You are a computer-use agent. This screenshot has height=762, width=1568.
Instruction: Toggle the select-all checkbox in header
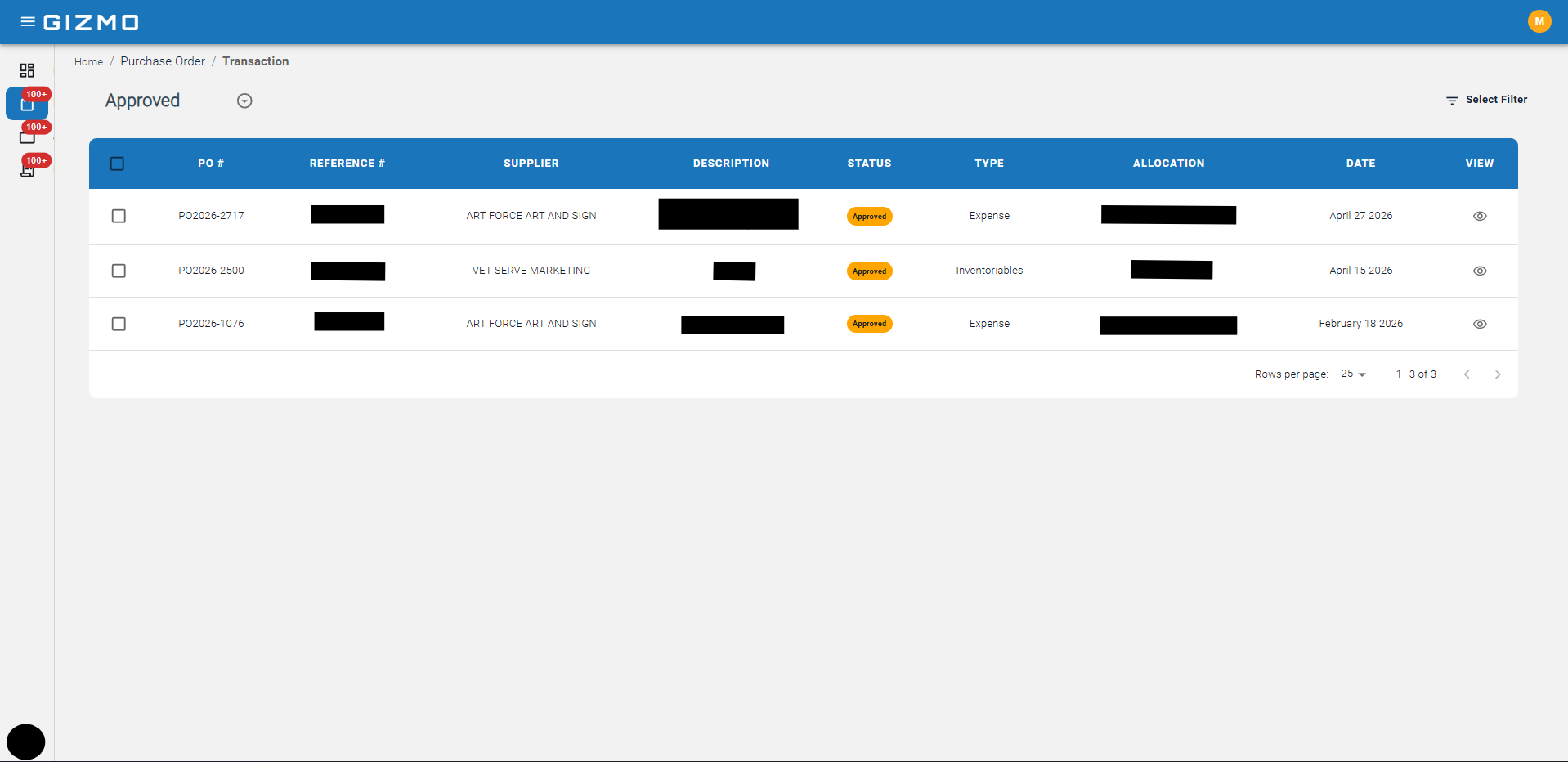point(118,164)
